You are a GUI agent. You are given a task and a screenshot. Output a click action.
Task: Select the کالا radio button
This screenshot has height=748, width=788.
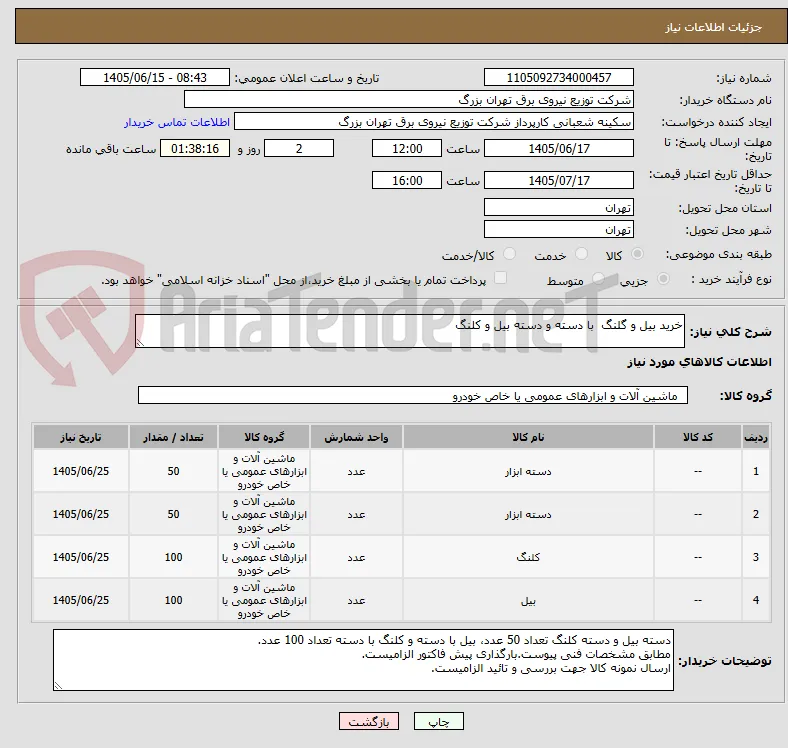(x=637, y=254)
